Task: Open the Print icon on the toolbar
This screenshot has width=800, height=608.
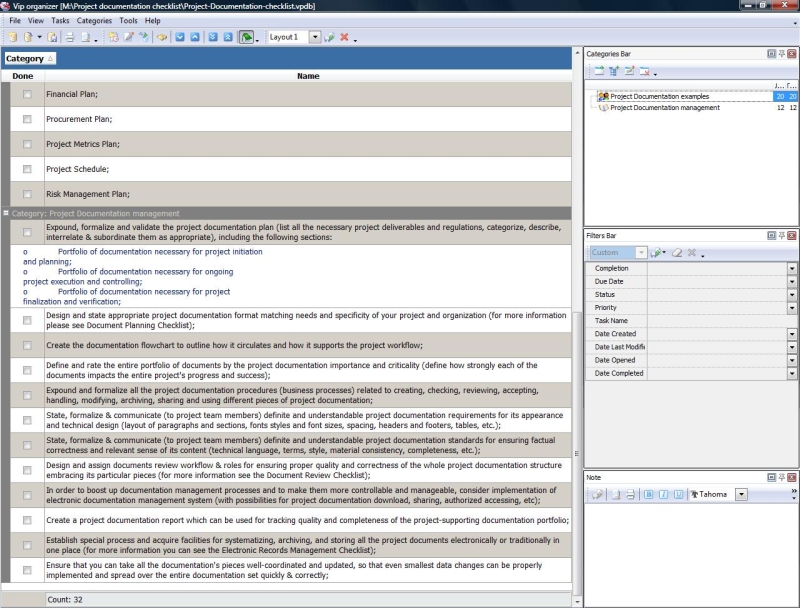Action: [x=68, y=39]
